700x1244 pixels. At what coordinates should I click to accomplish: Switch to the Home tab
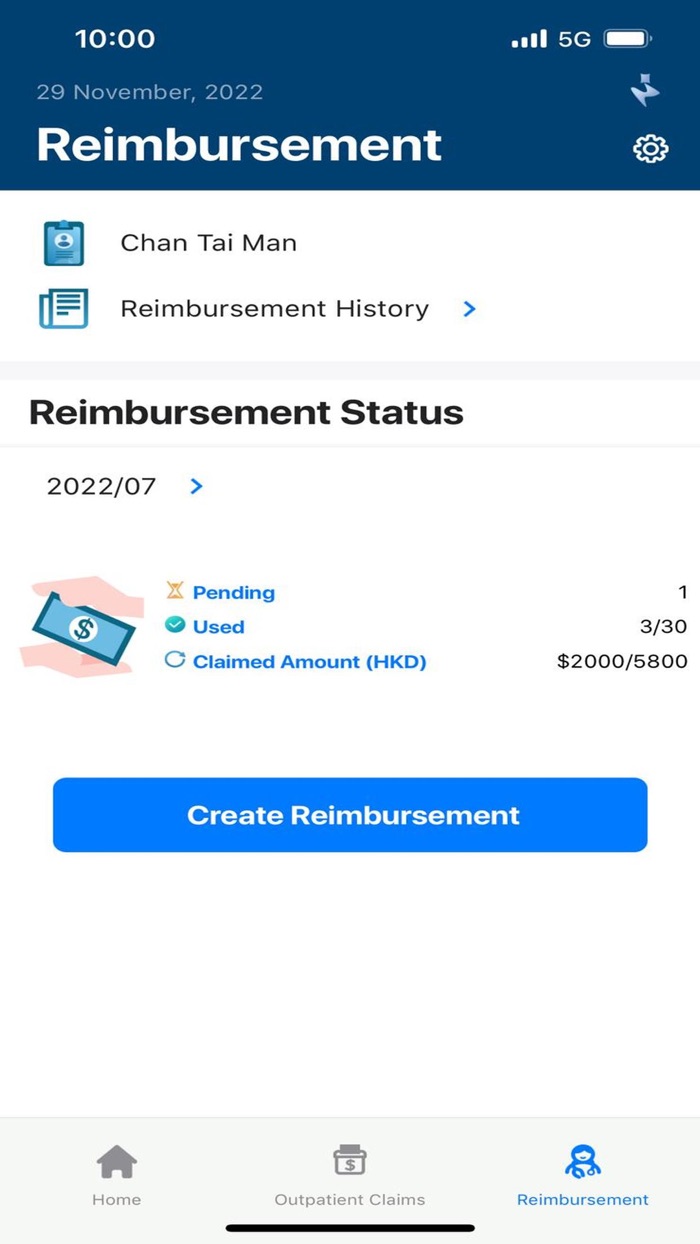tap(116, 1175)
